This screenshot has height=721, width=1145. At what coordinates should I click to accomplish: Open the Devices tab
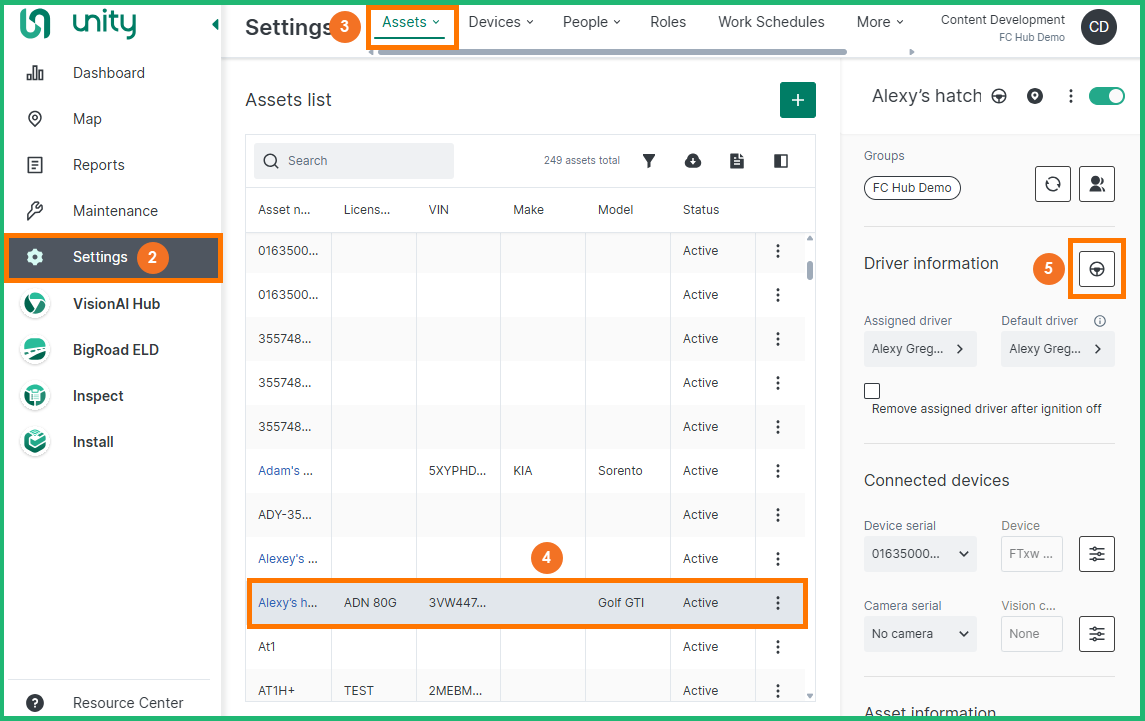coord(500,22)
